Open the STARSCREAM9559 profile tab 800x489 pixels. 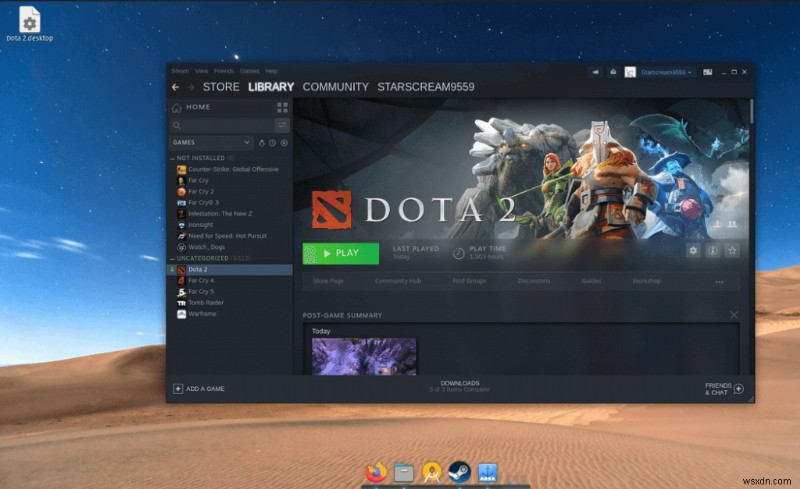click(x=426, y=87)
